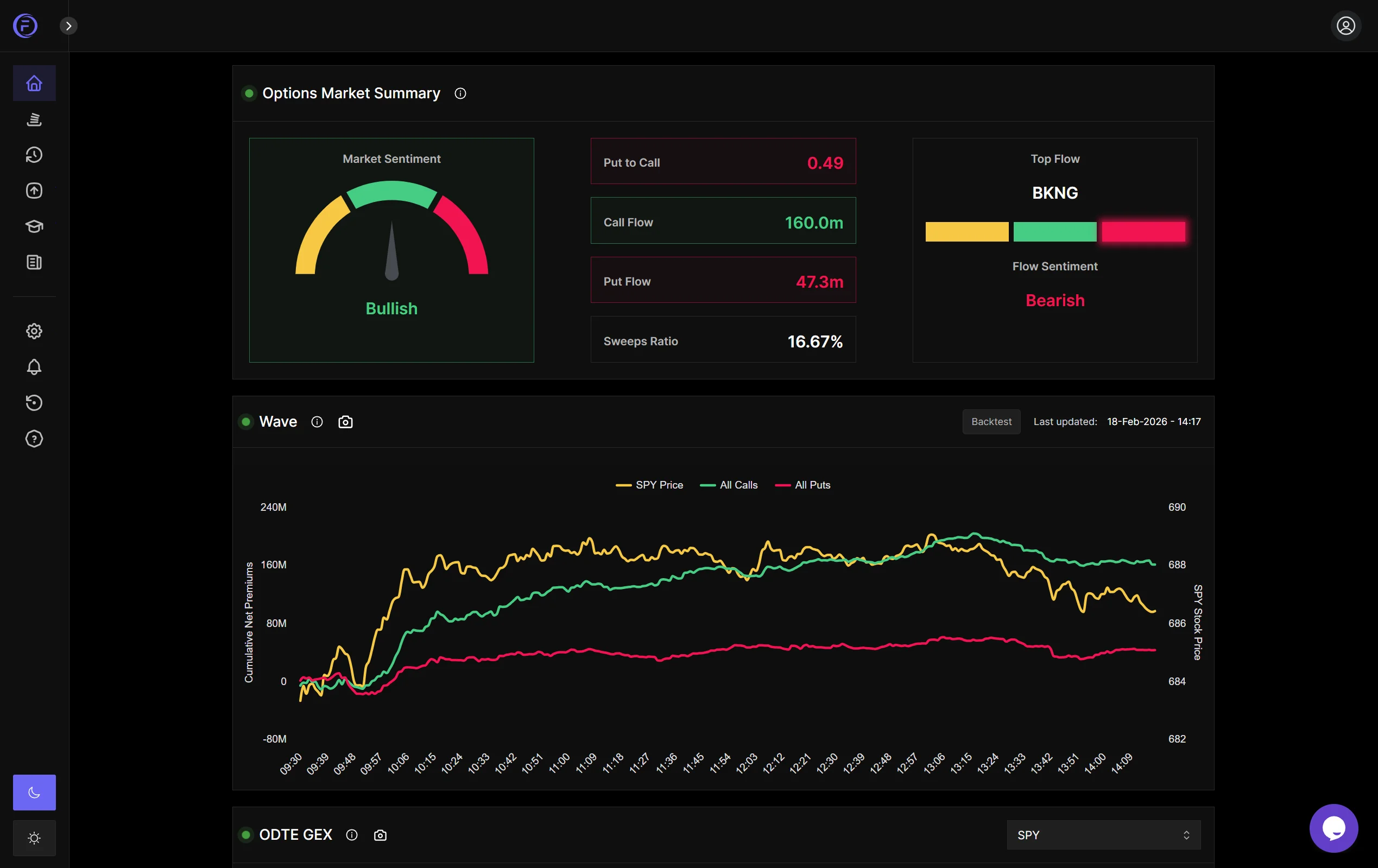1378x868 pixels.
Task: Open education via graduation cap icon
Action: pyautogui.click(x=34, y=226)
